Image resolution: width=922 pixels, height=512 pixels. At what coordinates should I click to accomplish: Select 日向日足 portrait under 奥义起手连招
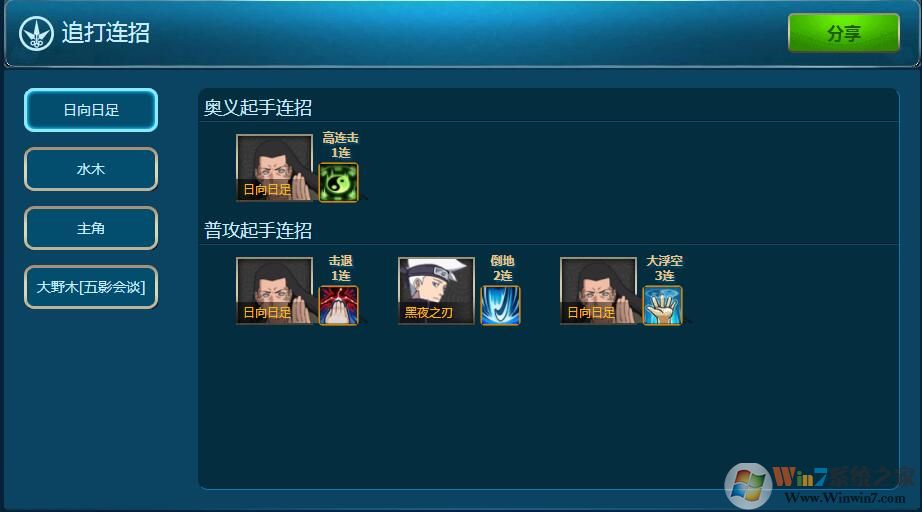[275, 168]
